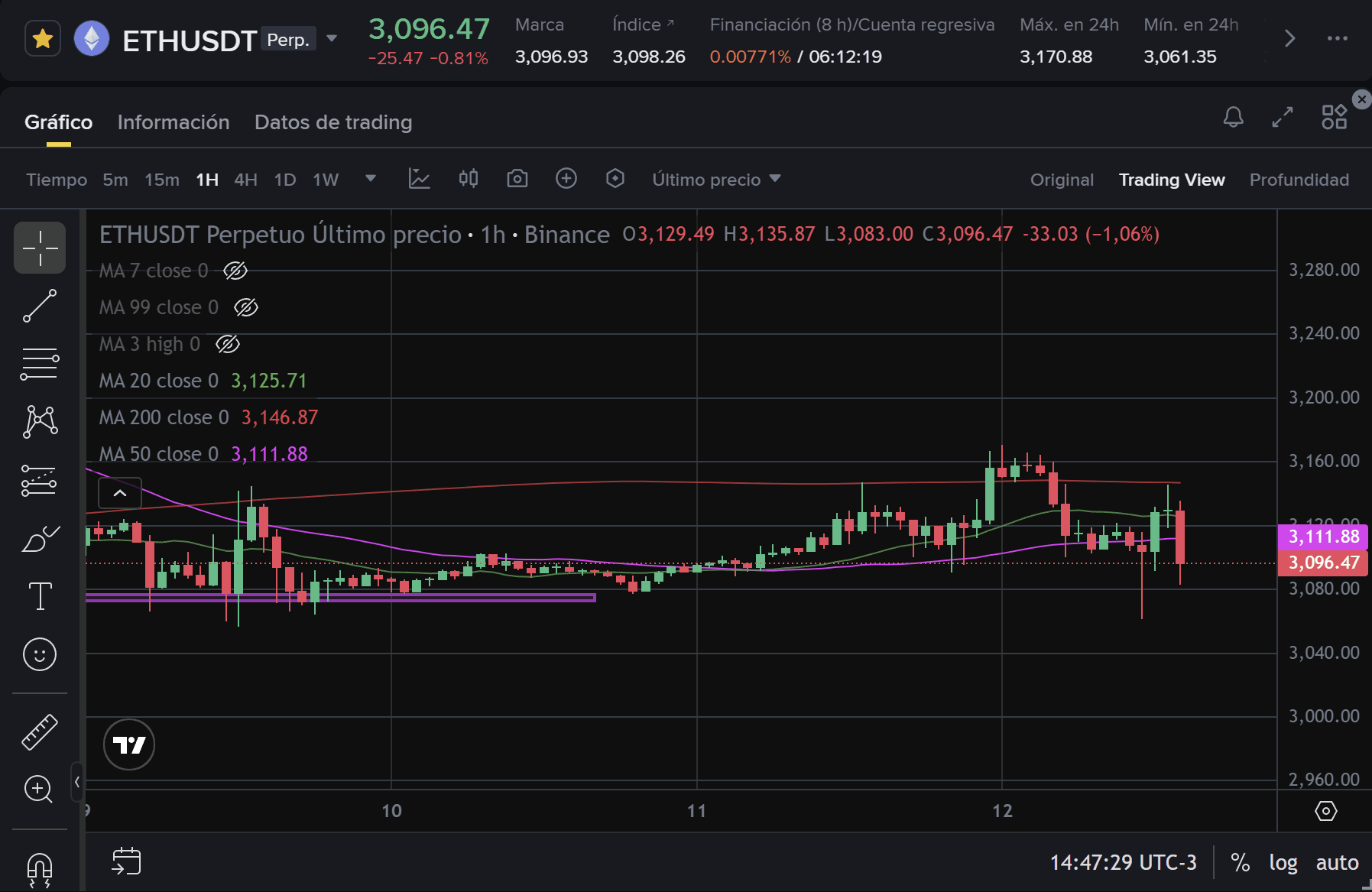The image size is (1372, 892).
Task: Switch to Original chart view
Action: 1062,180
